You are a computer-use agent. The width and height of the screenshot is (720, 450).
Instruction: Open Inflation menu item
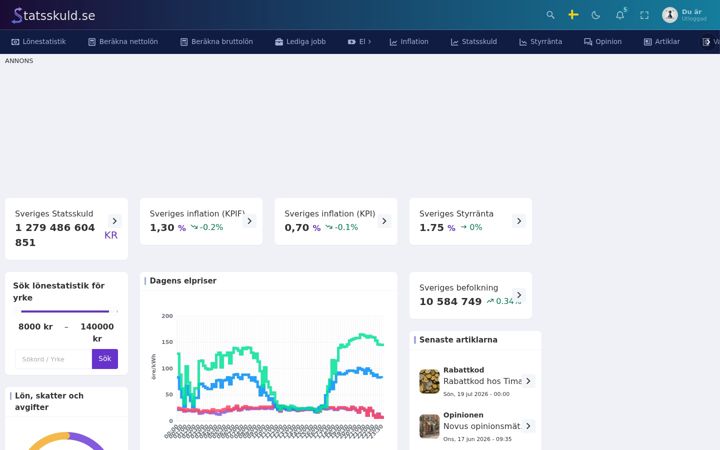pyautogui.click(x=409, y=42)
